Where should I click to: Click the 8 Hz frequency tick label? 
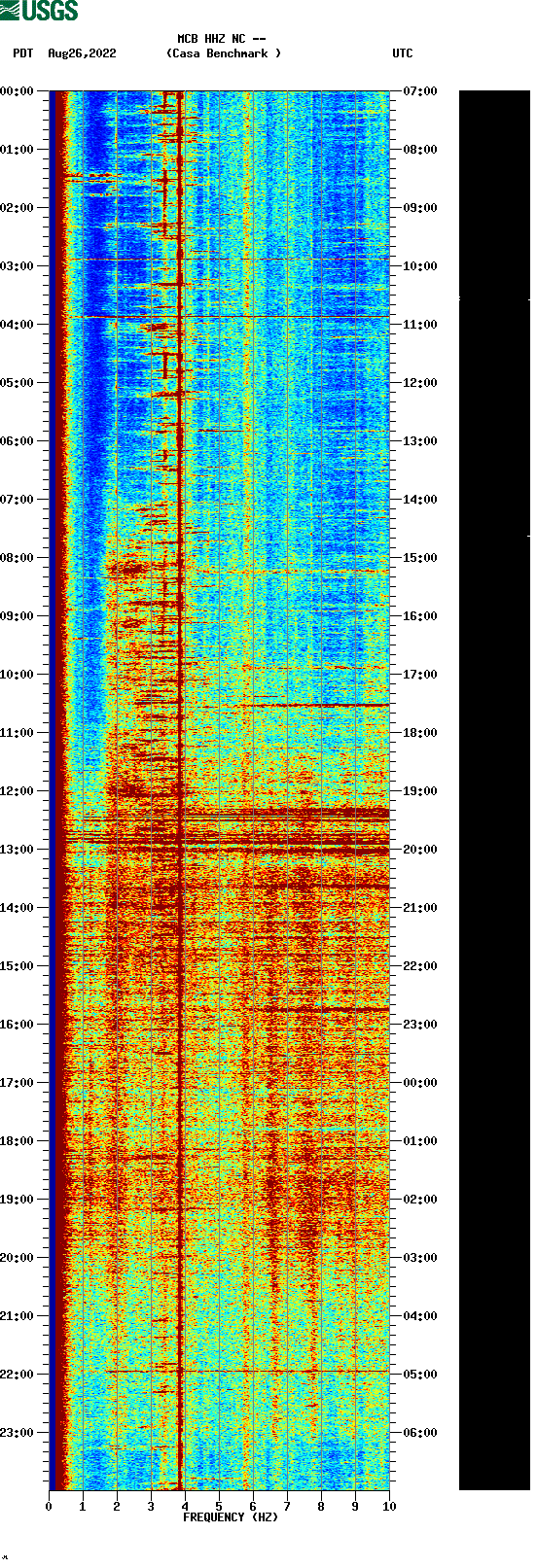point(321,1507)
